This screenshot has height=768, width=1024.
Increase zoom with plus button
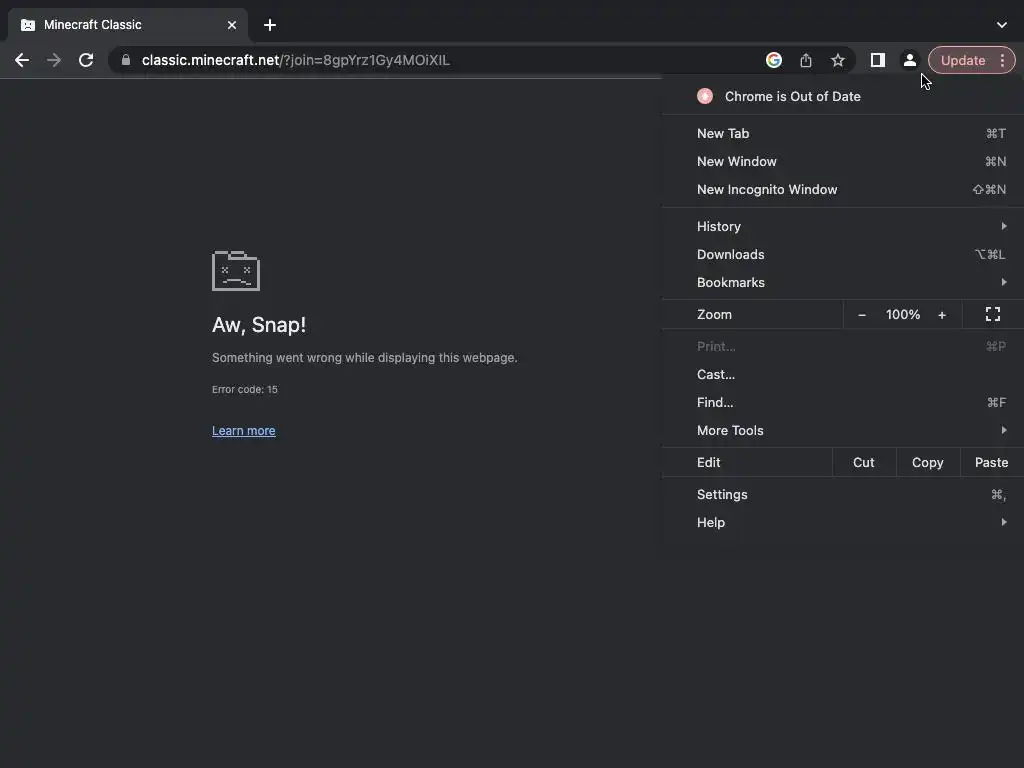click(942, 315)
